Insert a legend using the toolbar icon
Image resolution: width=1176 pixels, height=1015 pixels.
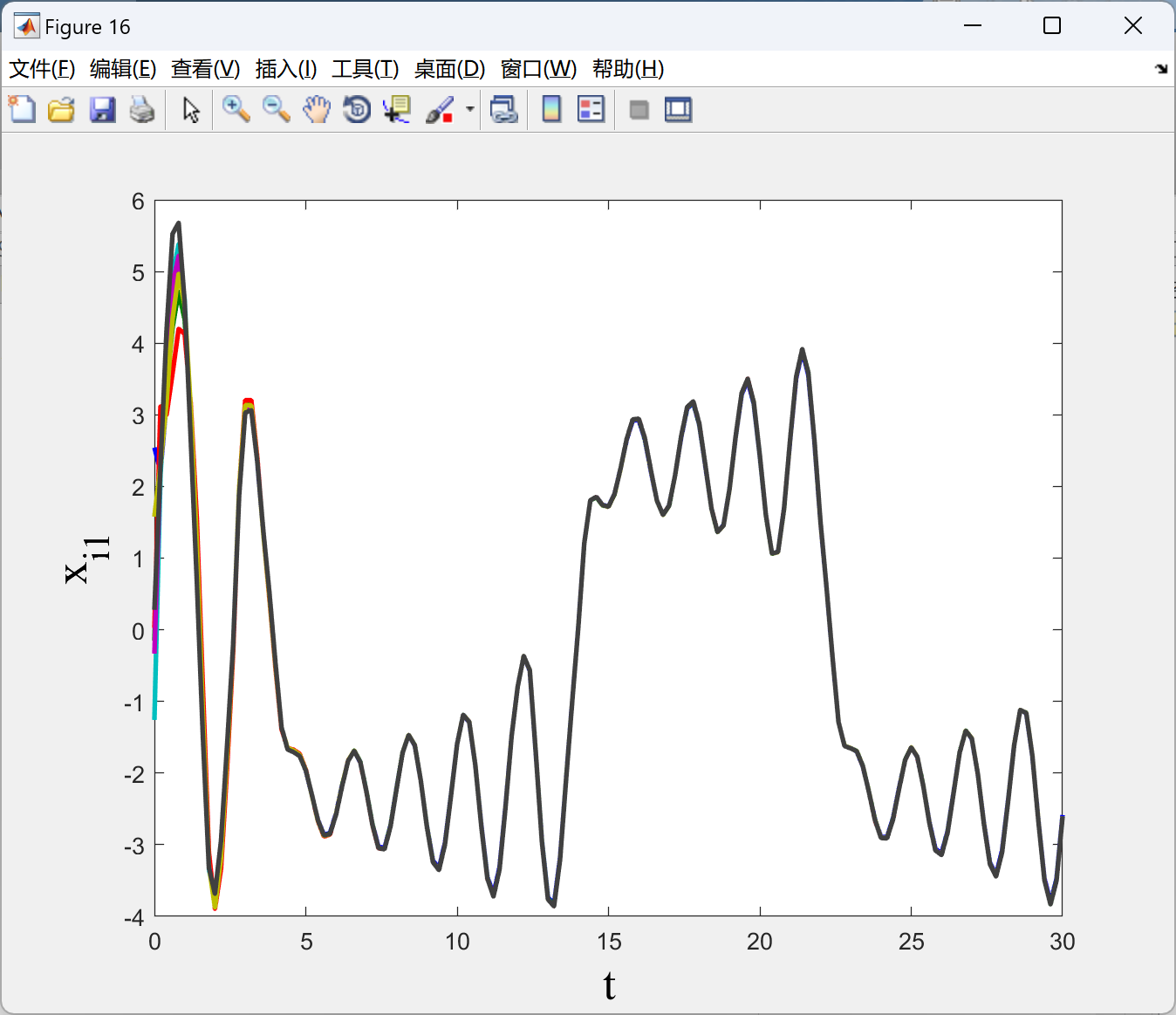click(591, 110)
